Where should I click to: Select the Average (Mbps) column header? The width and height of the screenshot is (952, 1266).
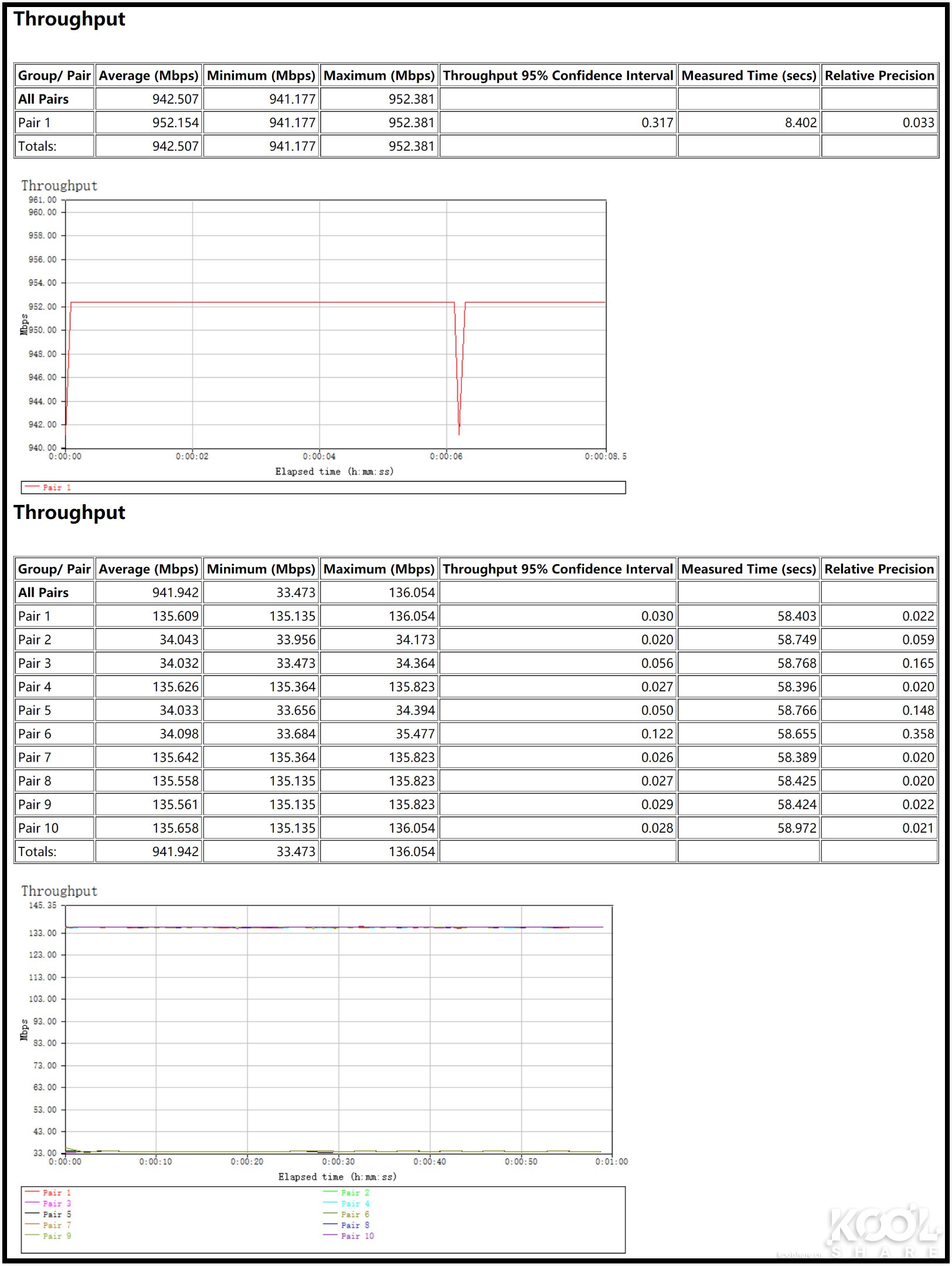tap(148, 75)
